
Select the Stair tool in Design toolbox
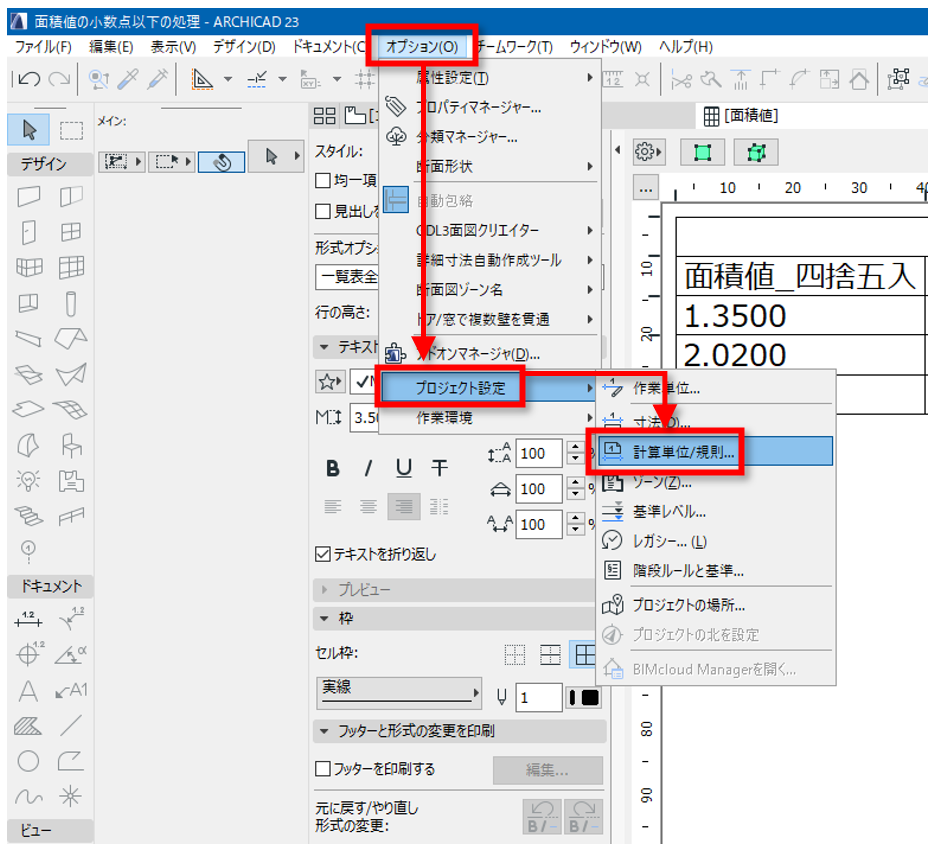[29, 516]
